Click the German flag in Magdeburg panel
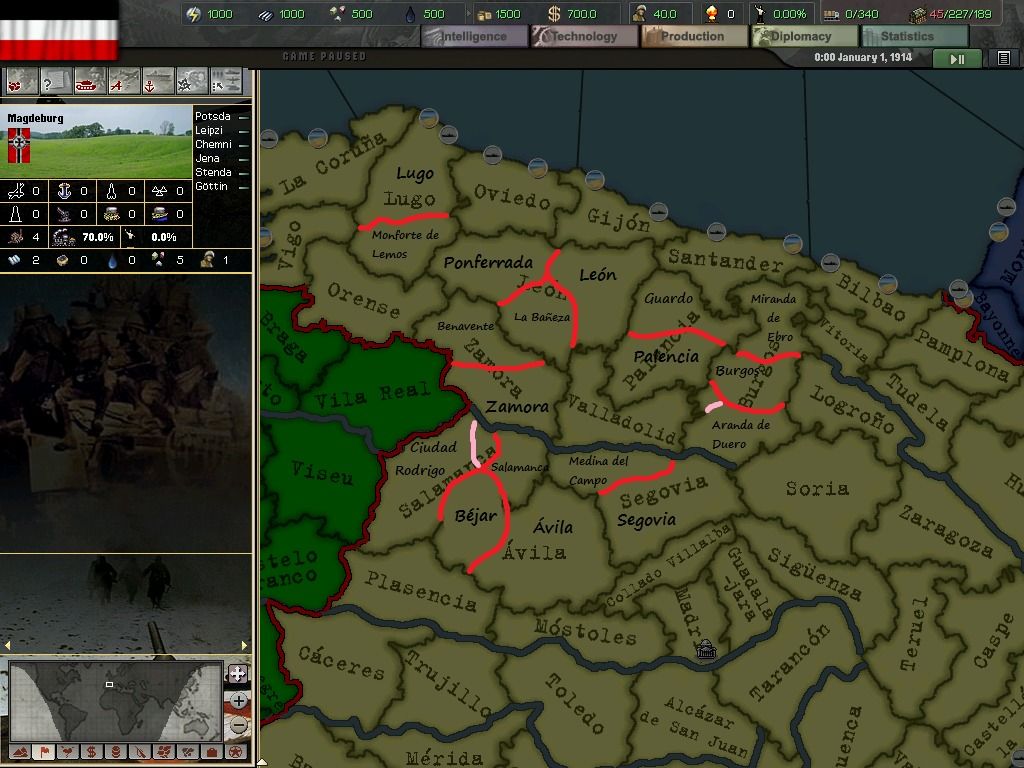Screen dimensions: 1024x768 (19, 145)
